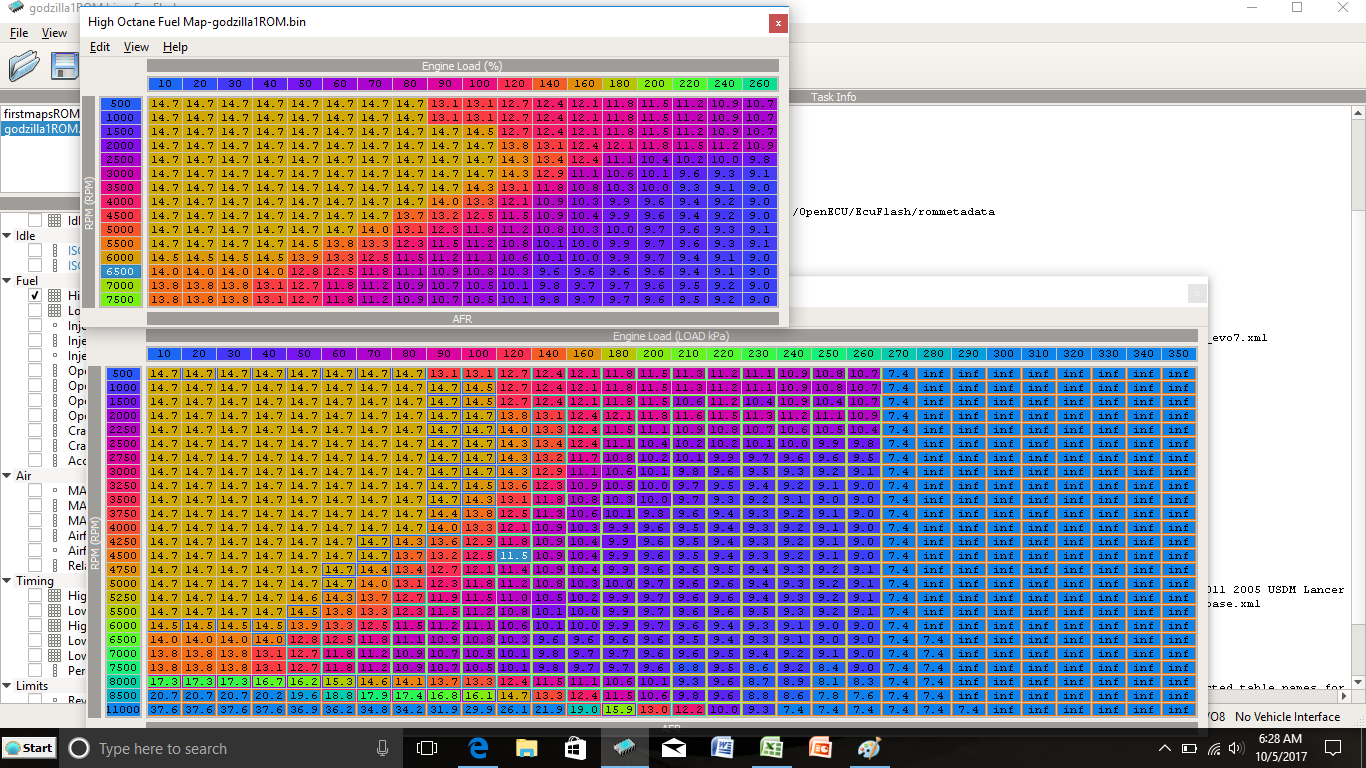Open the Paint icon in taskbar
1366x768 pixels.
pyautogui.click(x=869, y=748)
